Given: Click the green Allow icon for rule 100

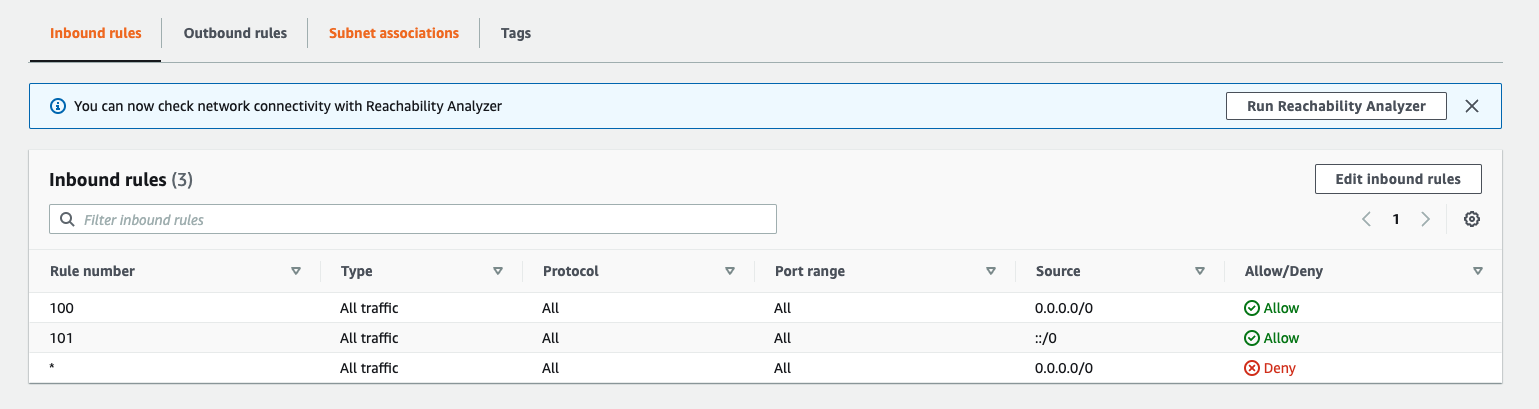Looking at the screenshot, I should tap(1251, 308).
